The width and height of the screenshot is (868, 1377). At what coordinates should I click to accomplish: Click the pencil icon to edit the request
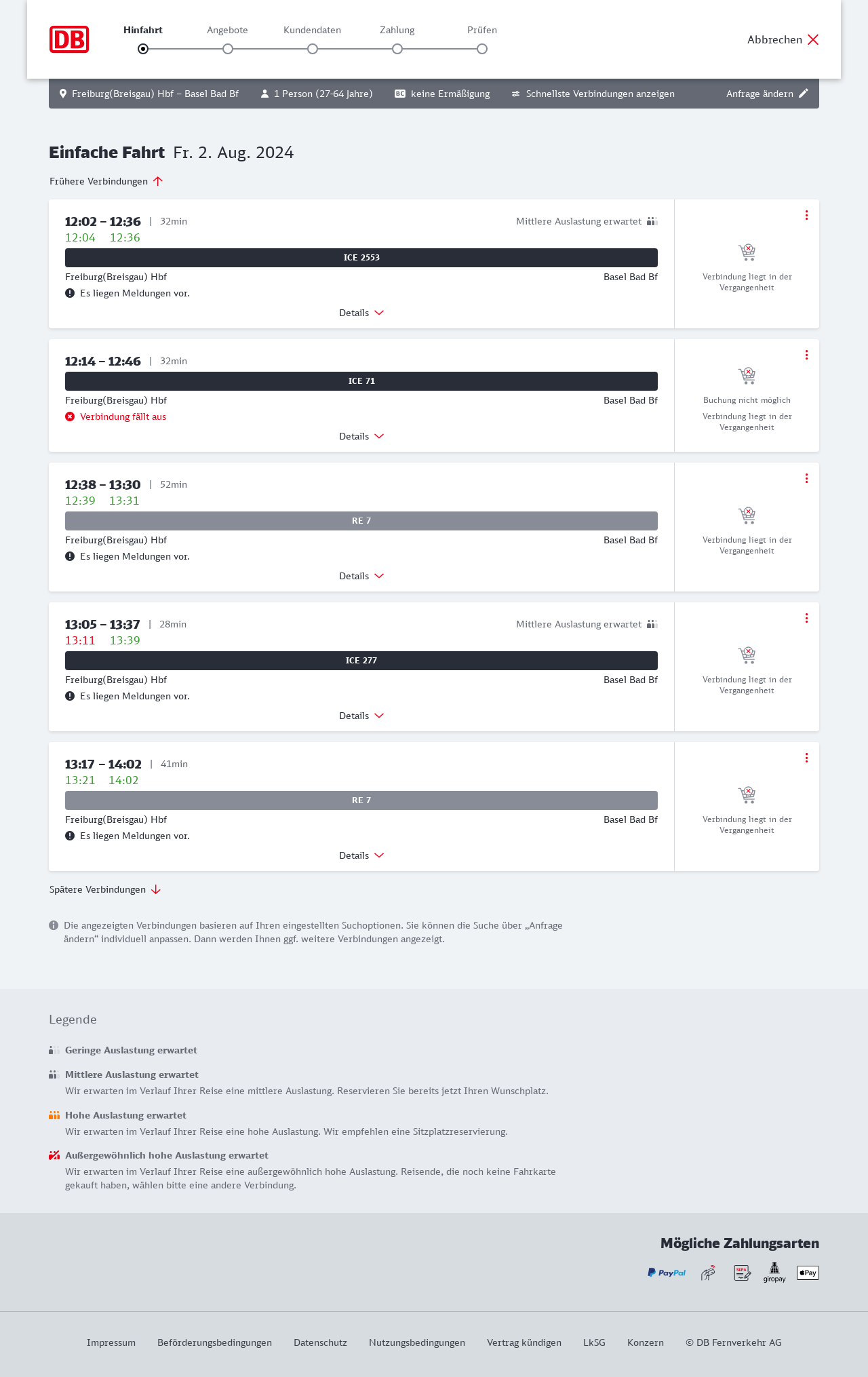click(804, 94)
